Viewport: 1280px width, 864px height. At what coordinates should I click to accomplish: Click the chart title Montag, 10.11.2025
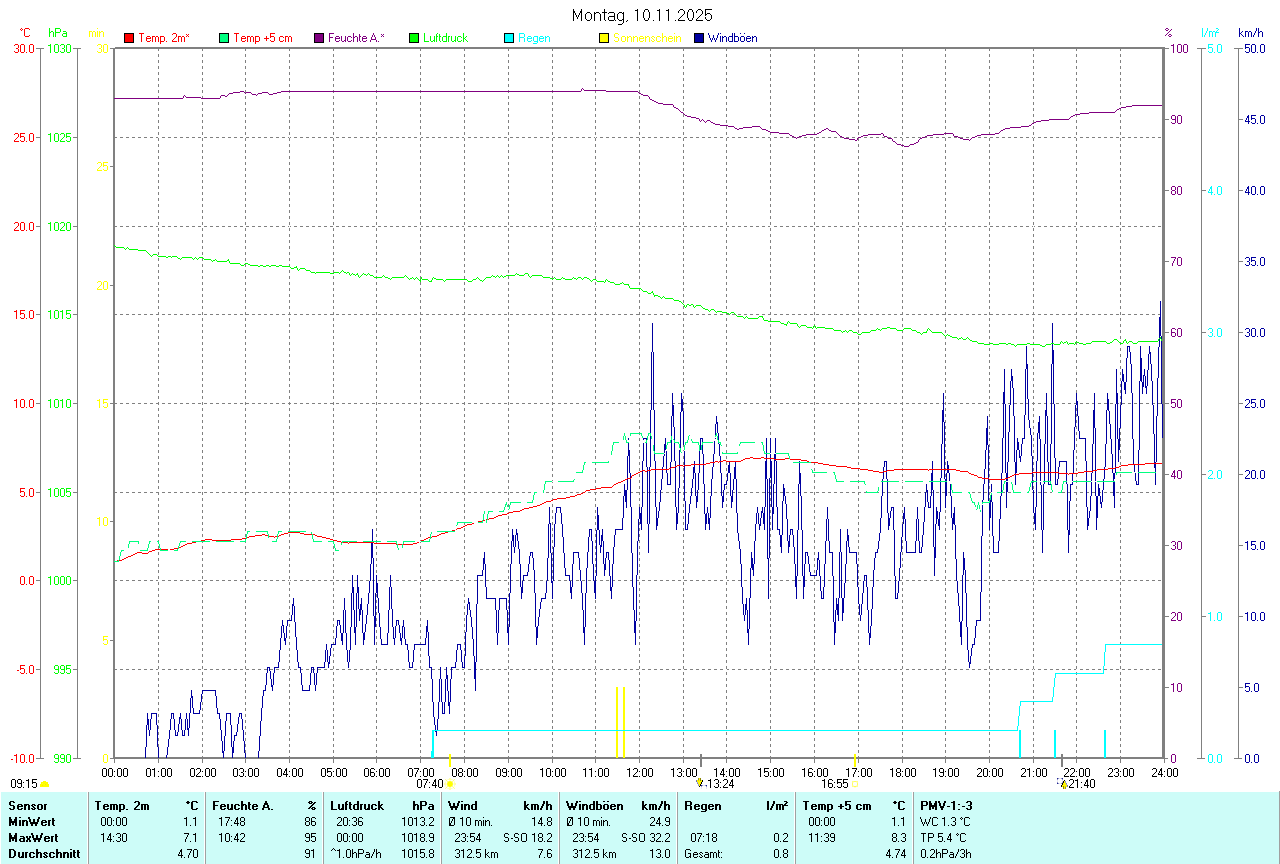[642, 15]
